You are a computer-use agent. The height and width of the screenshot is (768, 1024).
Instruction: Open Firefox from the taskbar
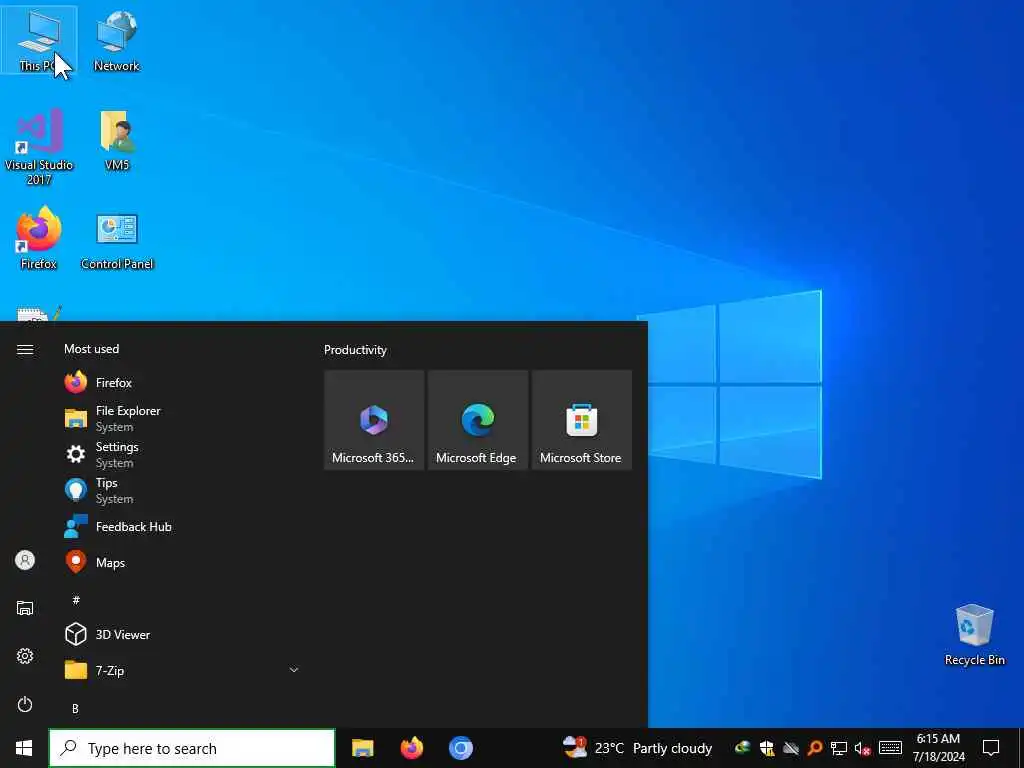[x=411, y=748]
